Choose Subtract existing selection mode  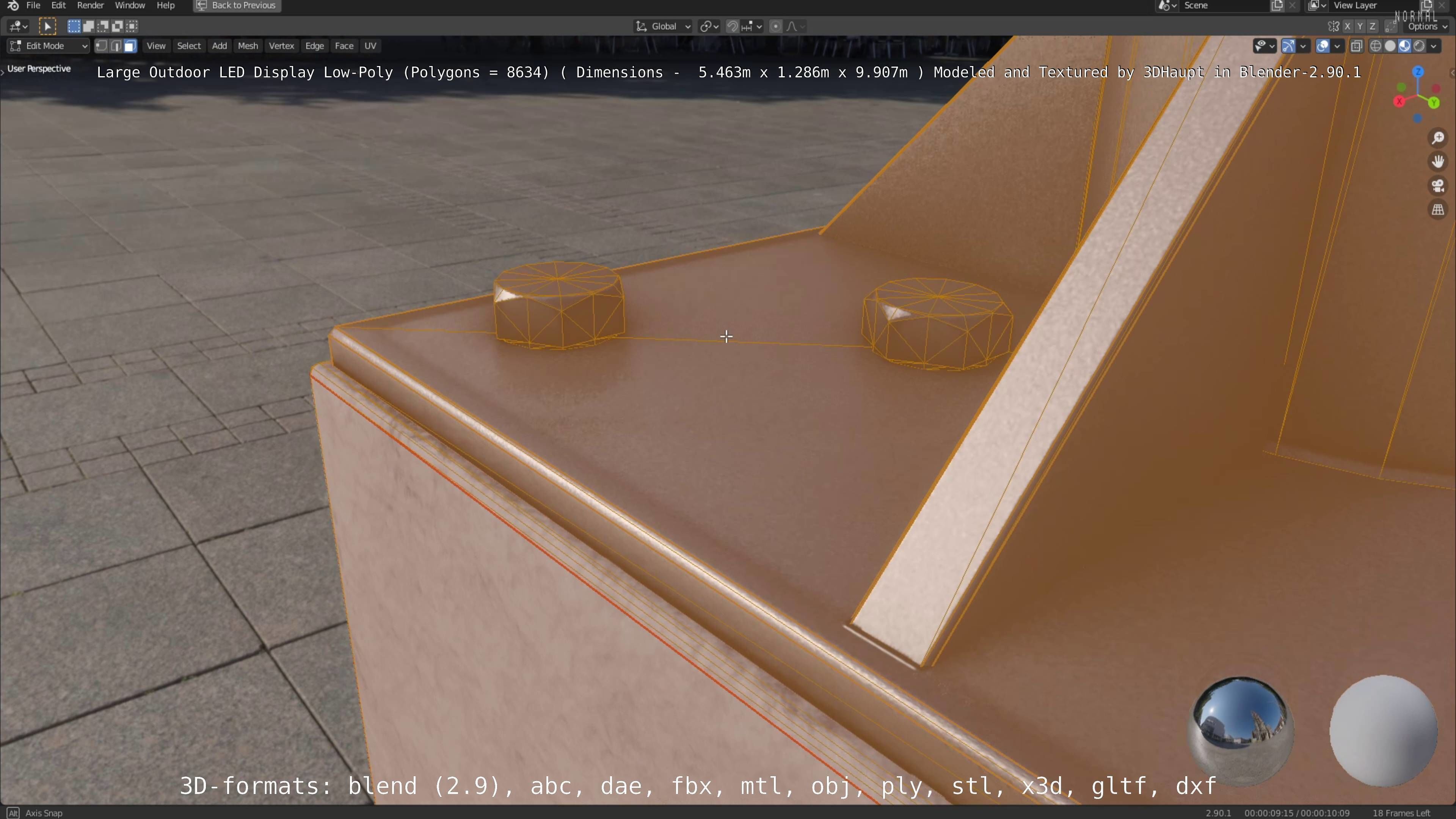[103, 27]
